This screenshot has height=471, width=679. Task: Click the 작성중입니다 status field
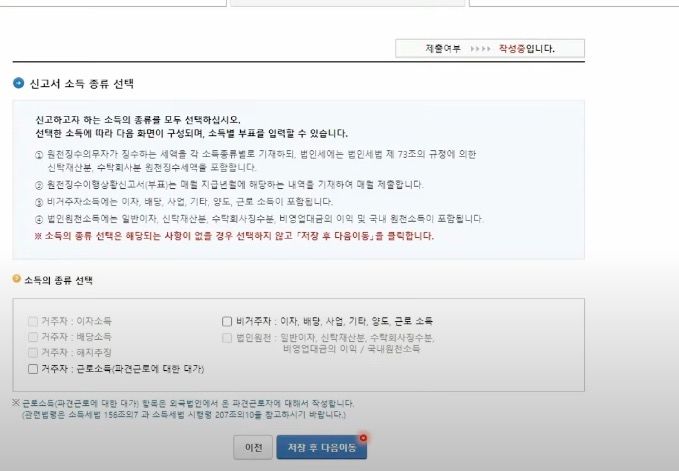pos(527,48)
